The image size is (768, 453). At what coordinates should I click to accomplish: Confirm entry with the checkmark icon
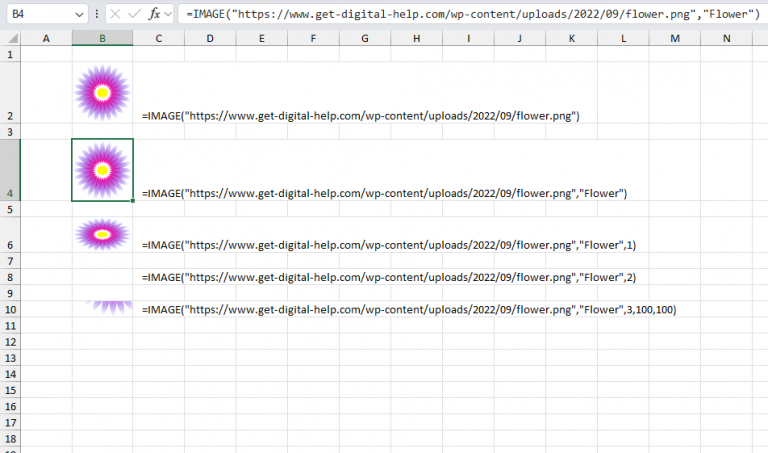(x=134, y=14)
